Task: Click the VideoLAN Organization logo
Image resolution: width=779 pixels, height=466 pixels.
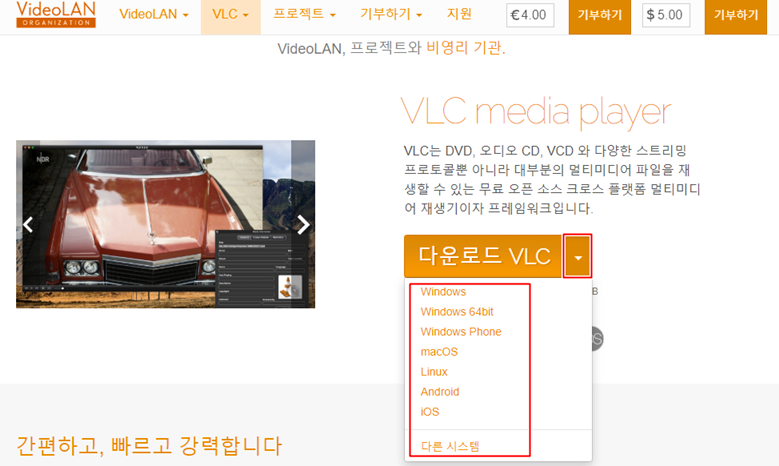Action: pyautogui.click(x=56, y=14)
